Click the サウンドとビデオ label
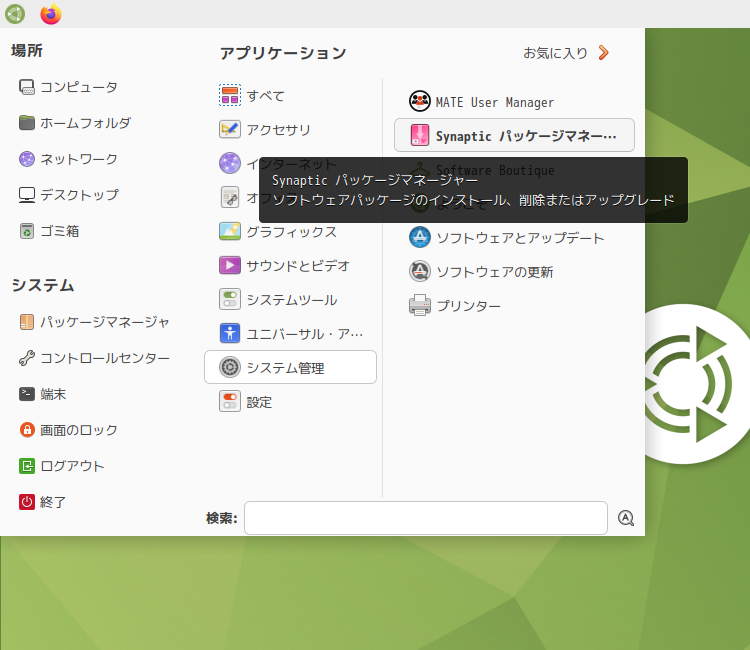750x650 pixels. coord(298,265)
